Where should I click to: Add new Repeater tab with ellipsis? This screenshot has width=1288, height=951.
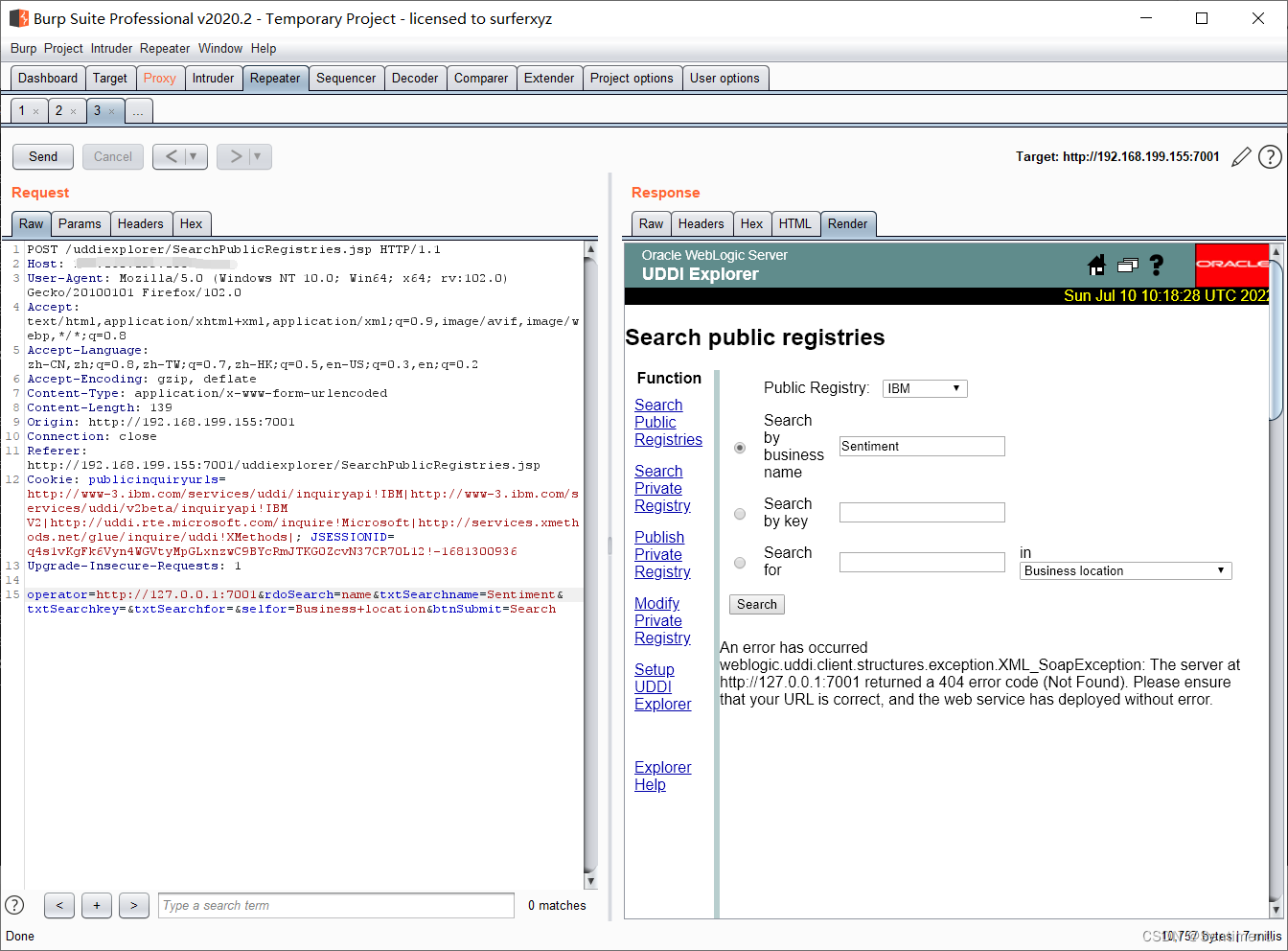(138, 111)
